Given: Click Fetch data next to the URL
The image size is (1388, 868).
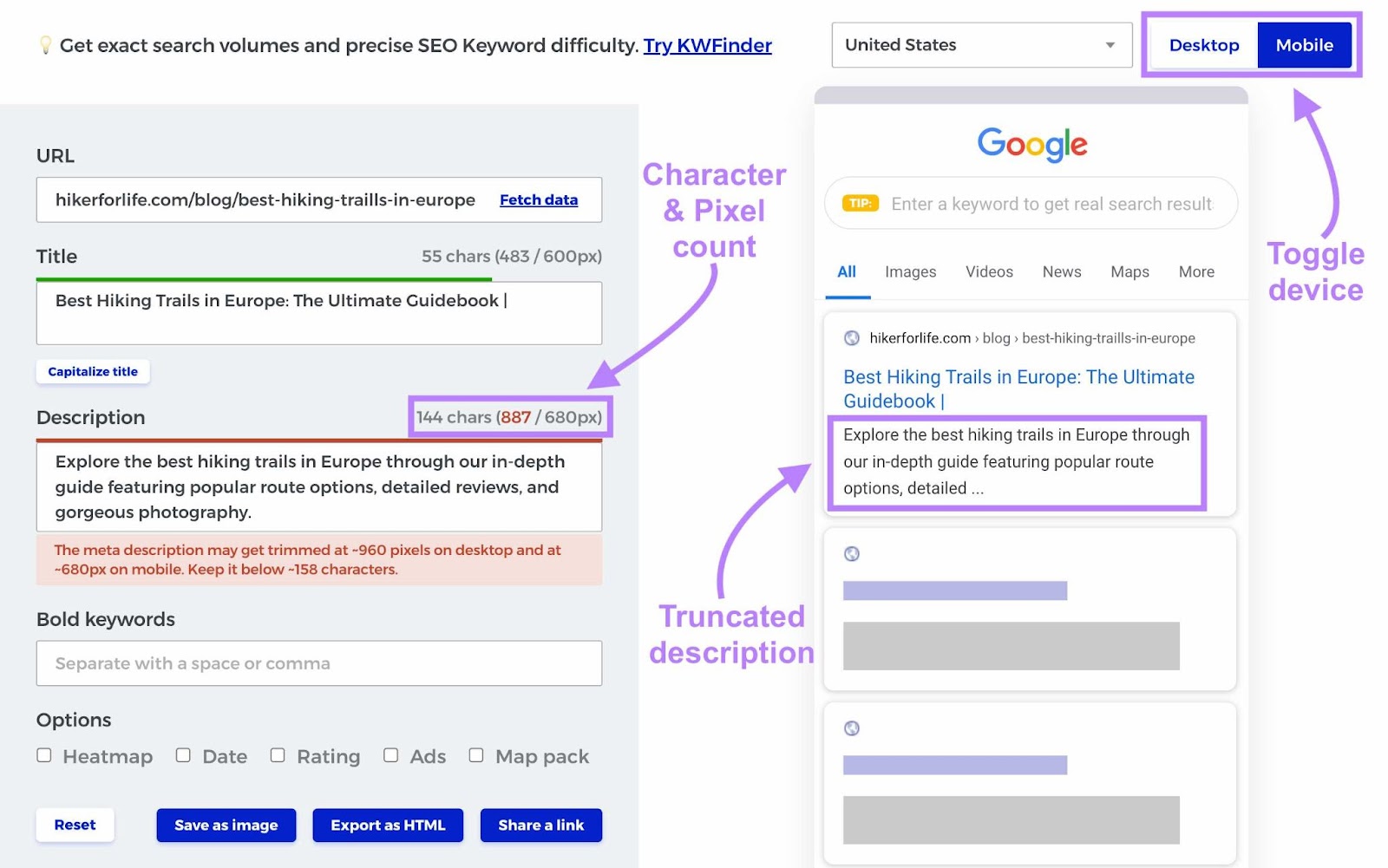Looking at the screenshot, I should [x=538, y=199].
